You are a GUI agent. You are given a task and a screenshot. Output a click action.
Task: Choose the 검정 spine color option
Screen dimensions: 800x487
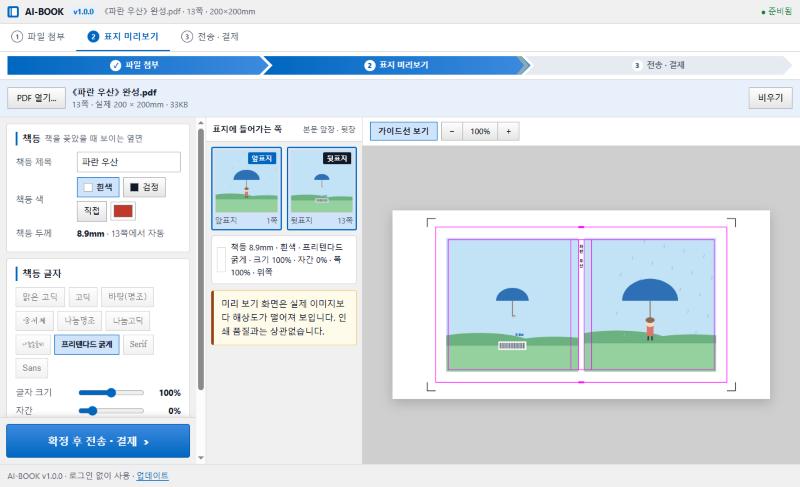tap(144, 187)
